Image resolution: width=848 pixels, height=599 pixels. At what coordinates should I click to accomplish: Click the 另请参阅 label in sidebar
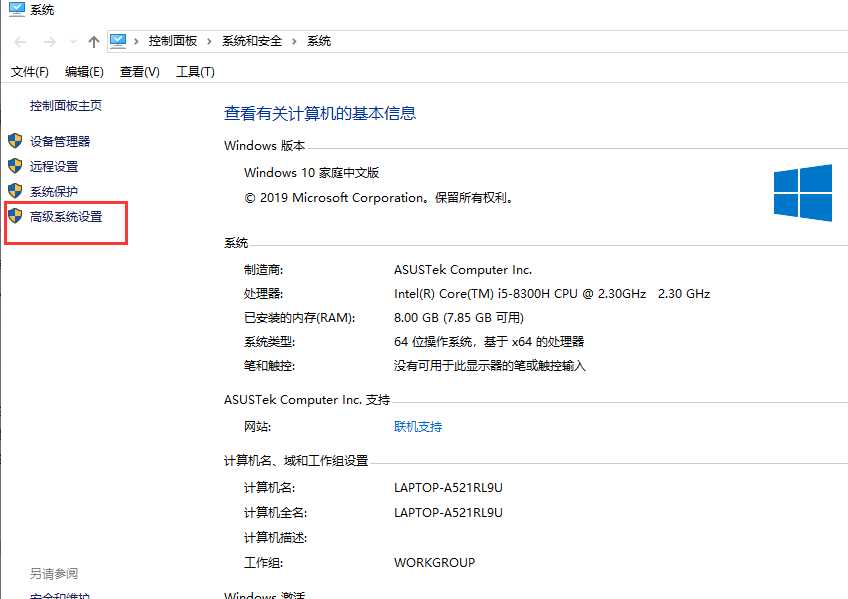[x=54, y=574]
